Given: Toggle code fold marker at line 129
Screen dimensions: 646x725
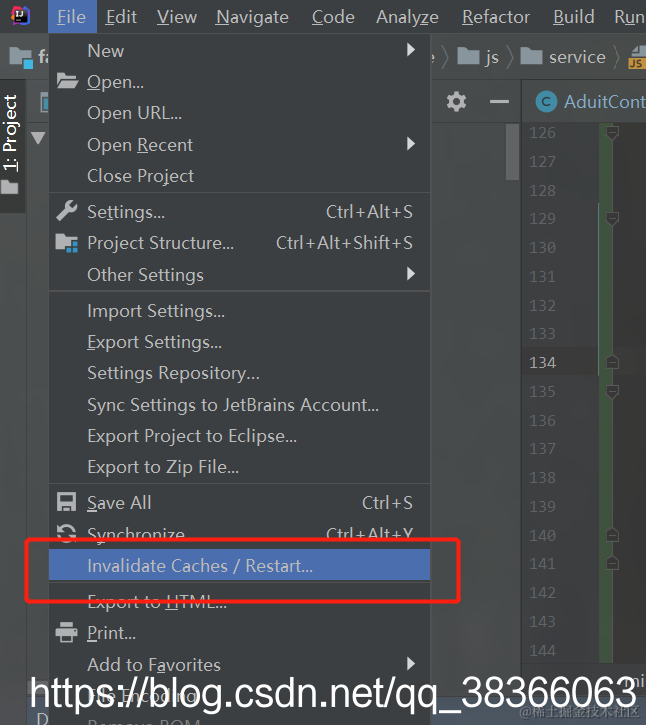Looking at the screenshot, I should pos(612,218).
